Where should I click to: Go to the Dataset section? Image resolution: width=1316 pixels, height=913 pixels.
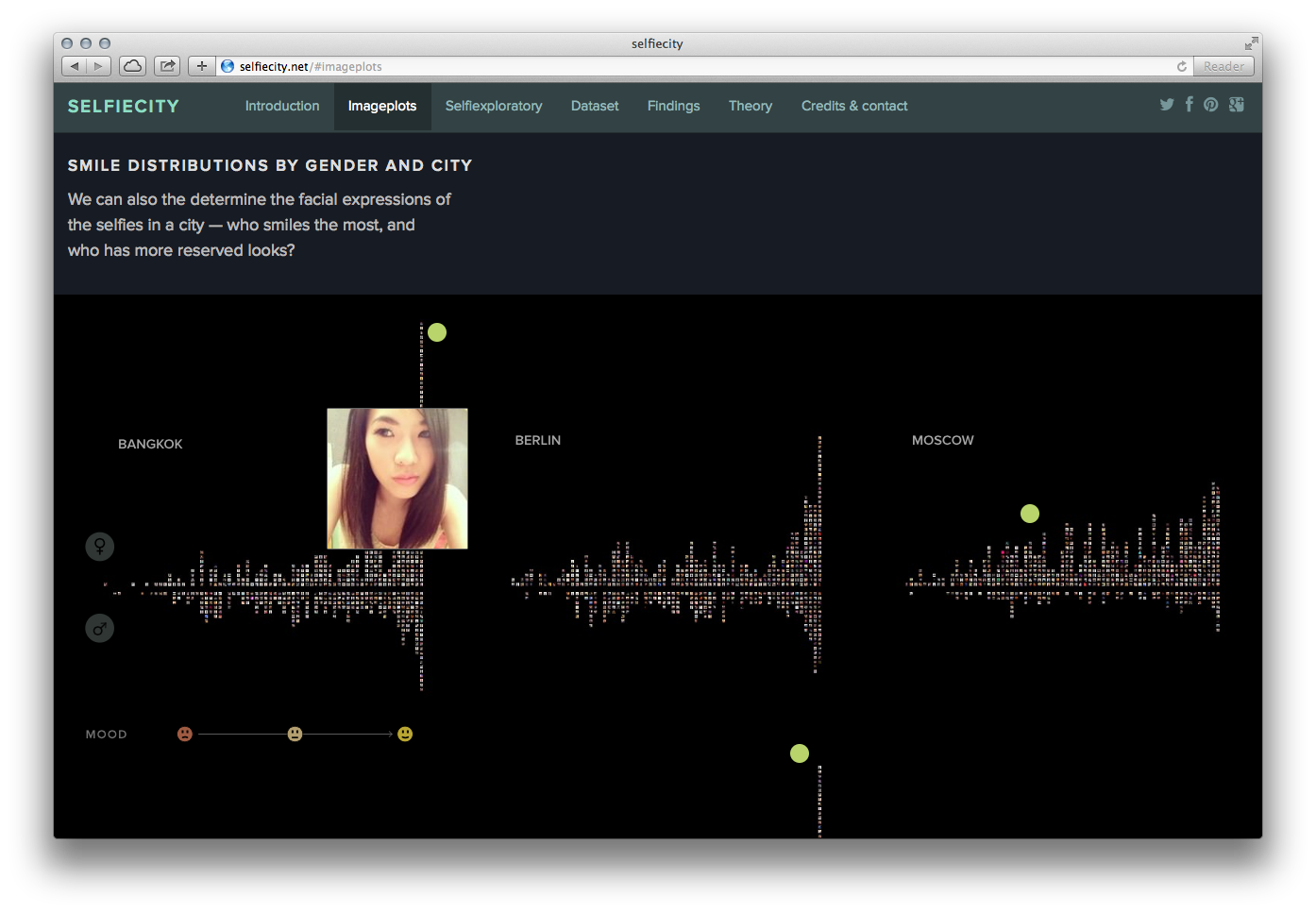click(595, 106)
